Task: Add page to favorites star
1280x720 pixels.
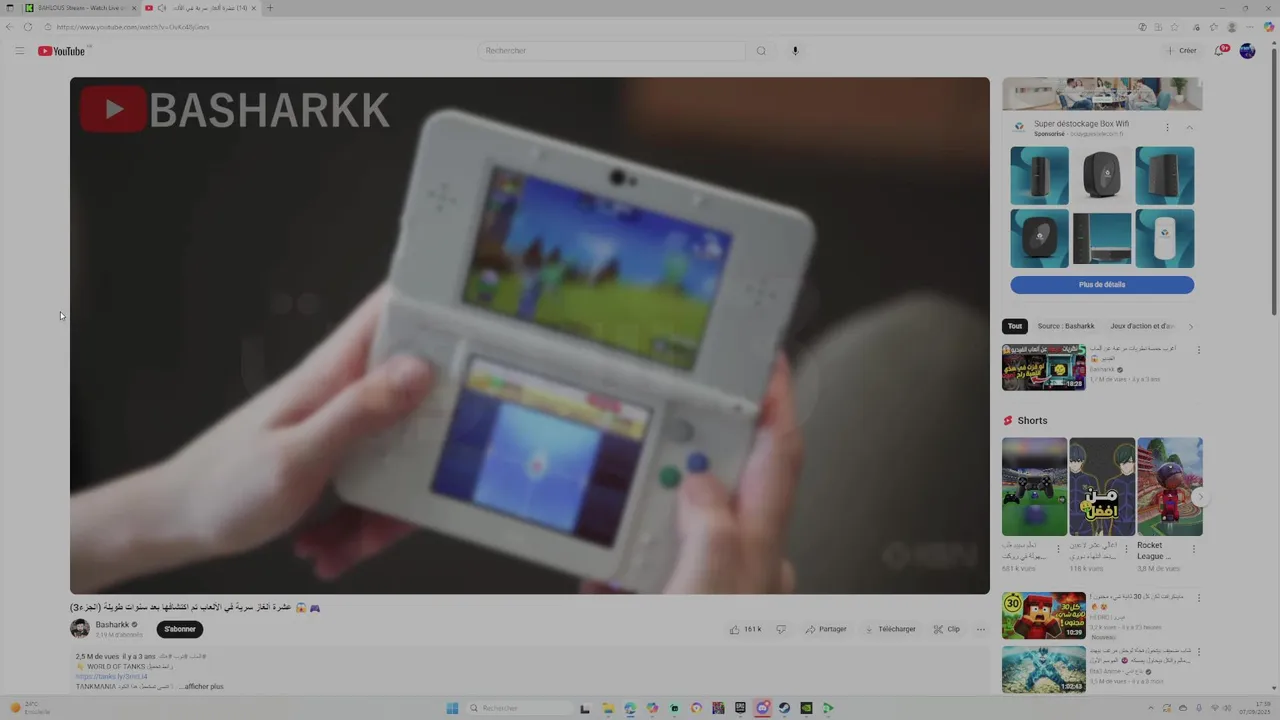Action: (x=1175, y=27)
